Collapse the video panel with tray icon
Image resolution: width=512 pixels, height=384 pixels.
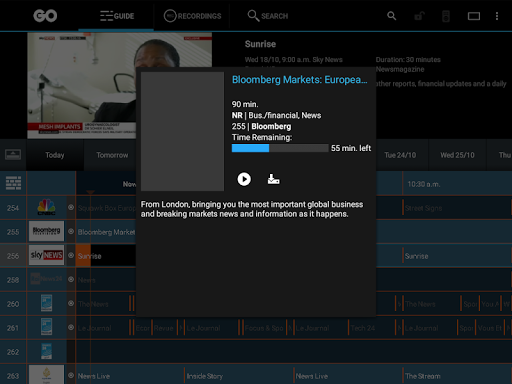coord(13,155)
